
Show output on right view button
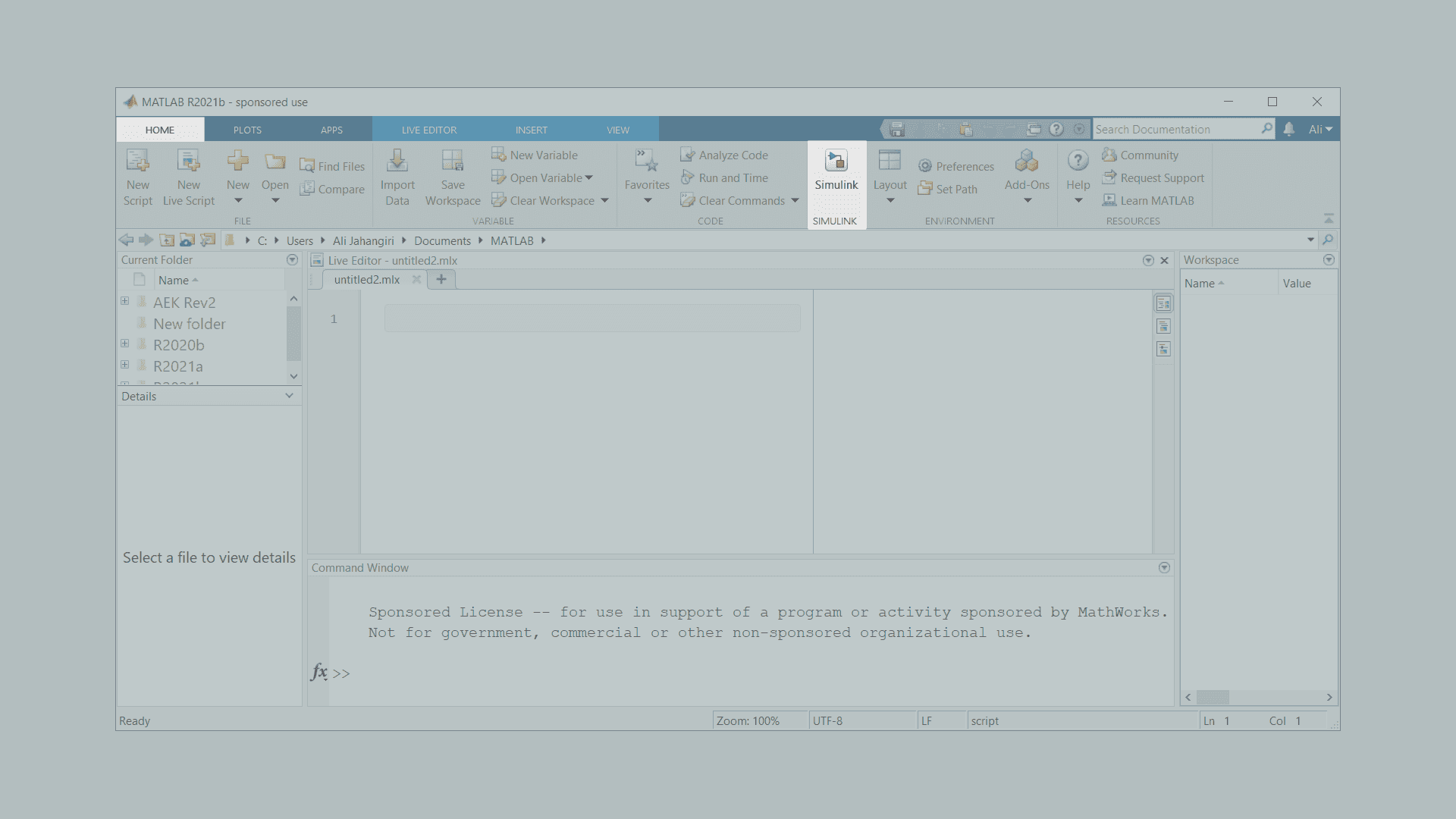(1163, 304)
